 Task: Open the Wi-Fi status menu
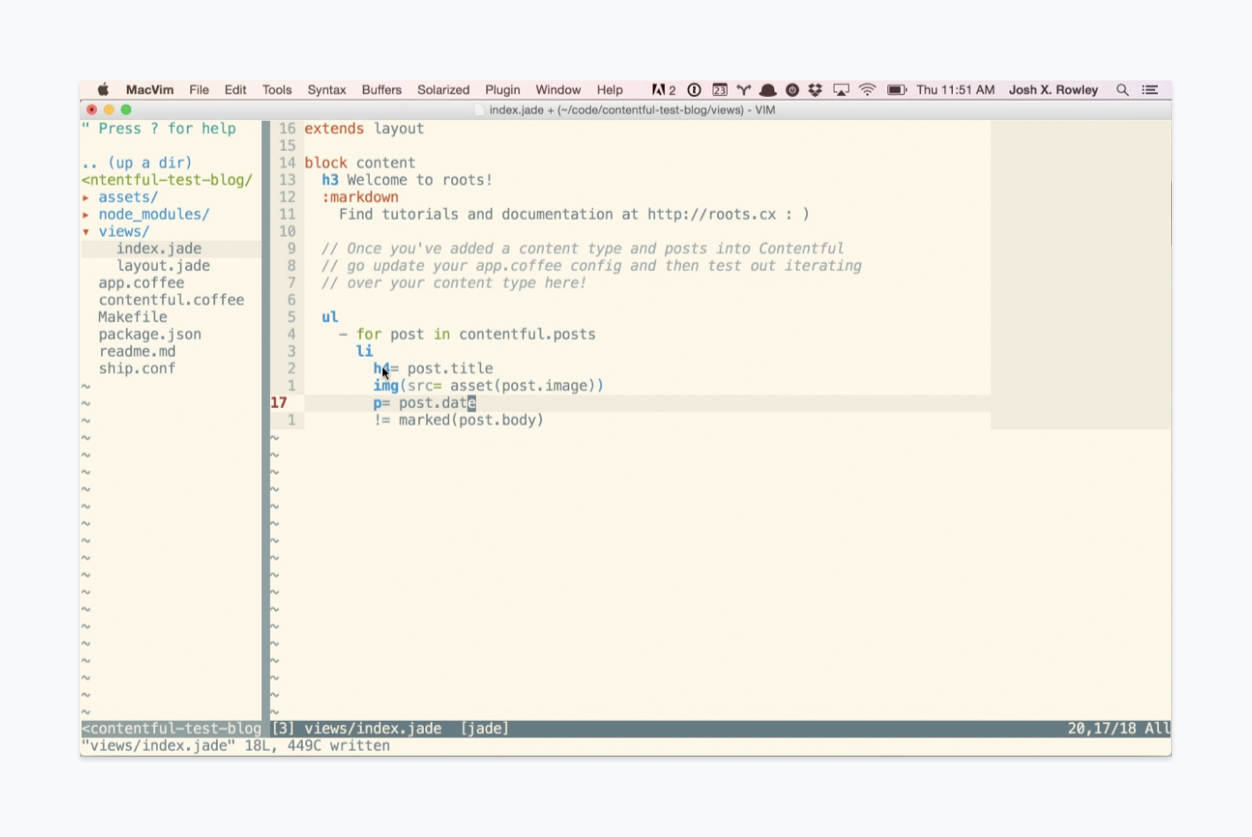coord(867,90)
